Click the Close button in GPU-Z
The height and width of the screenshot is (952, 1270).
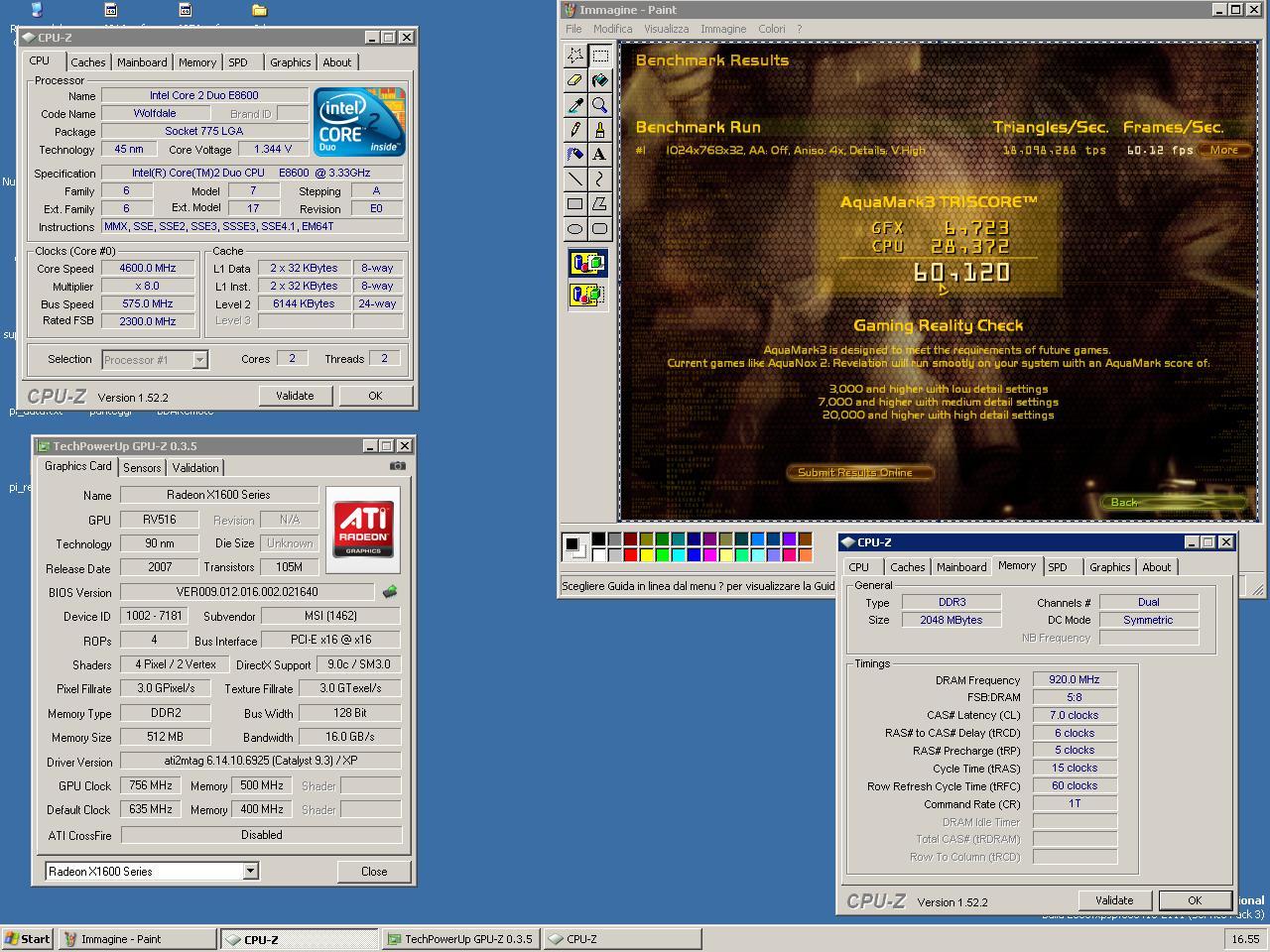coord(374,871)
